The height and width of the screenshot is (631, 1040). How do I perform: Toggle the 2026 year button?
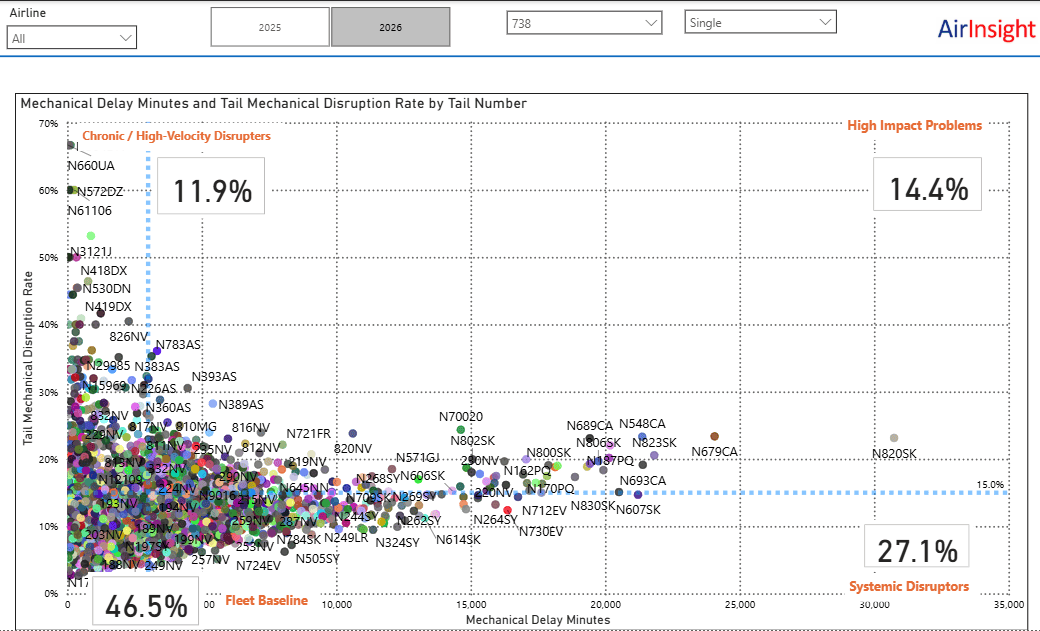coord(391,27)
